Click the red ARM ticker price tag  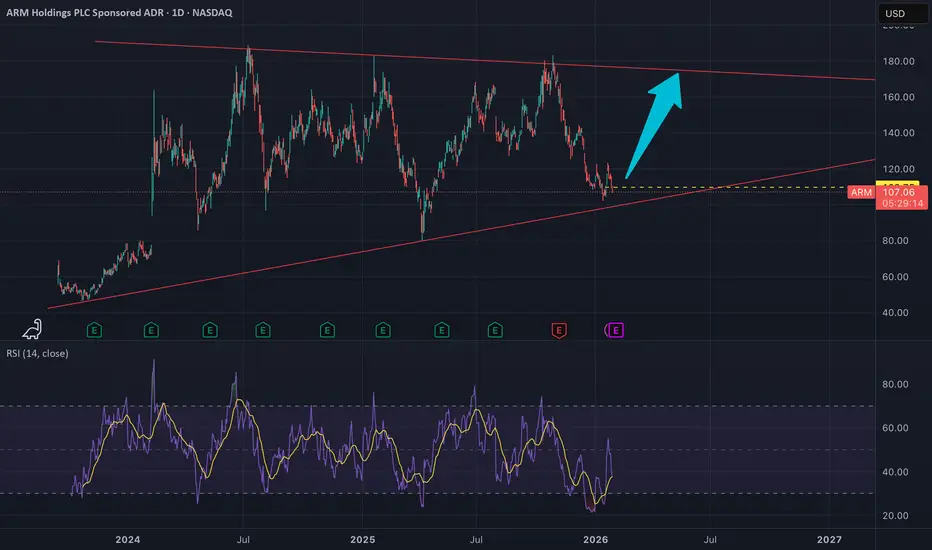pyautogui.click(x=861, y=192)
